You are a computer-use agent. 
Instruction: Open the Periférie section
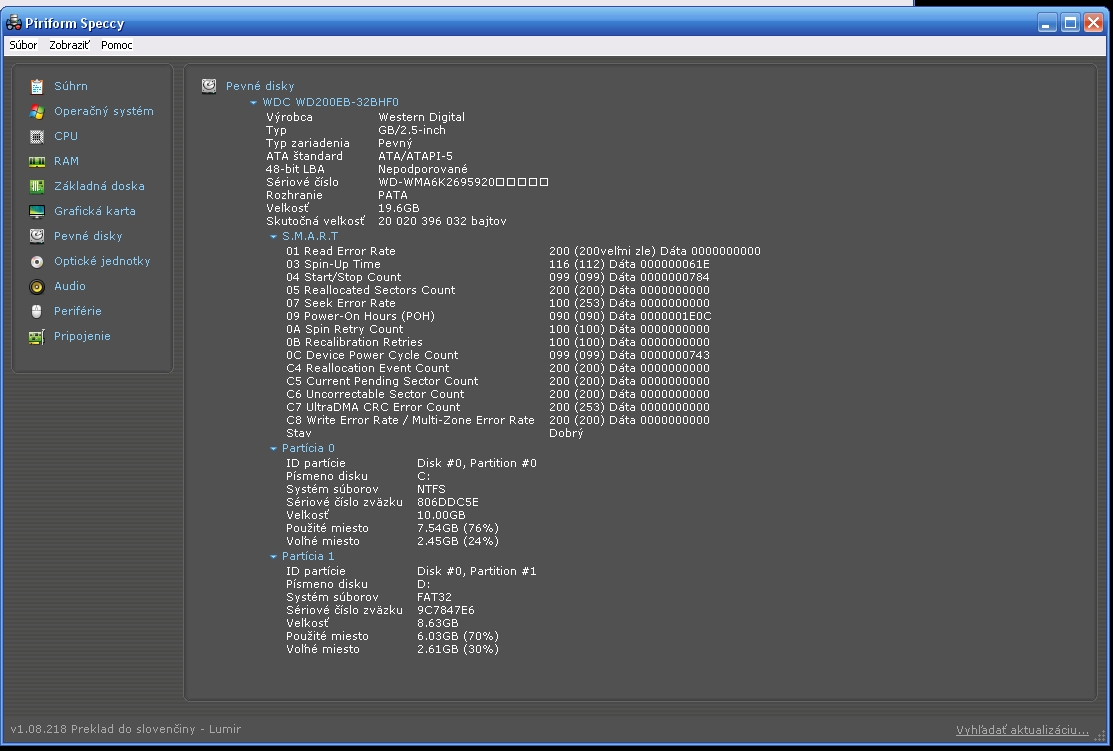(x=77, y=311)
